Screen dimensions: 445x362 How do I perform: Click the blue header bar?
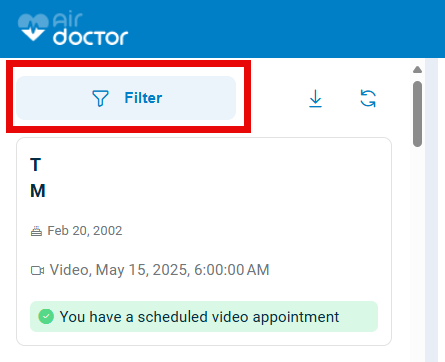point(222,29)
